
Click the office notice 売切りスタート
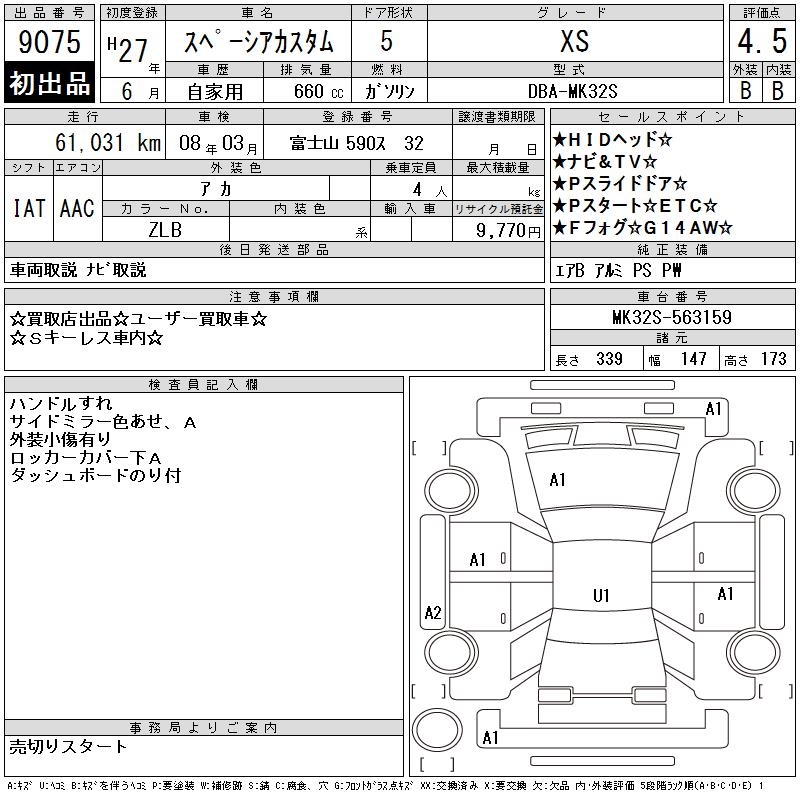[x=68, y=747]
